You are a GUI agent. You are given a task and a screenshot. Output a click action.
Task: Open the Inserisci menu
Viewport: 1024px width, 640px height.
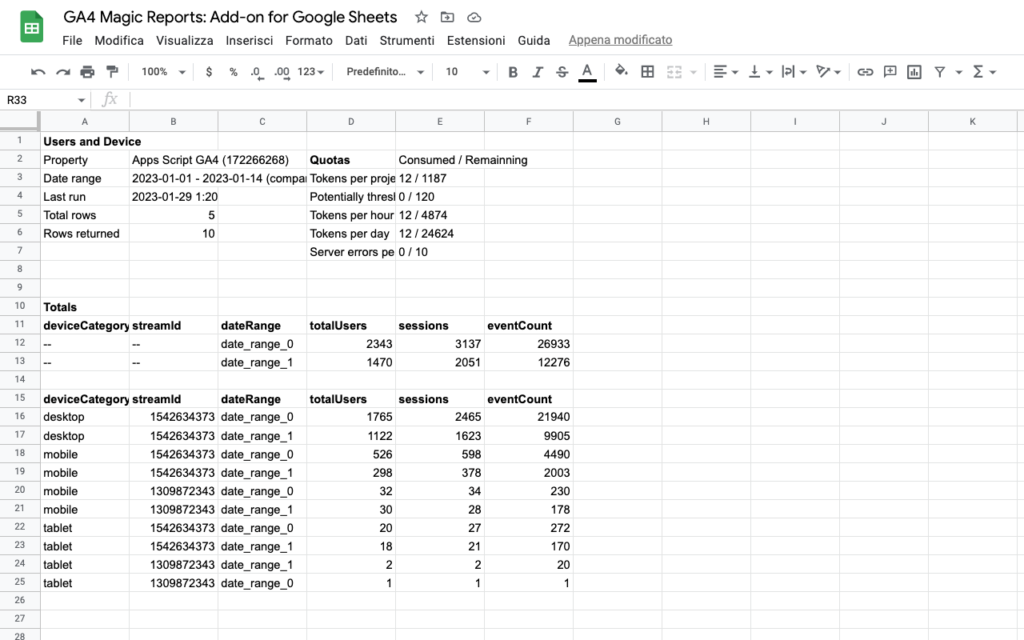click(249, 40)
